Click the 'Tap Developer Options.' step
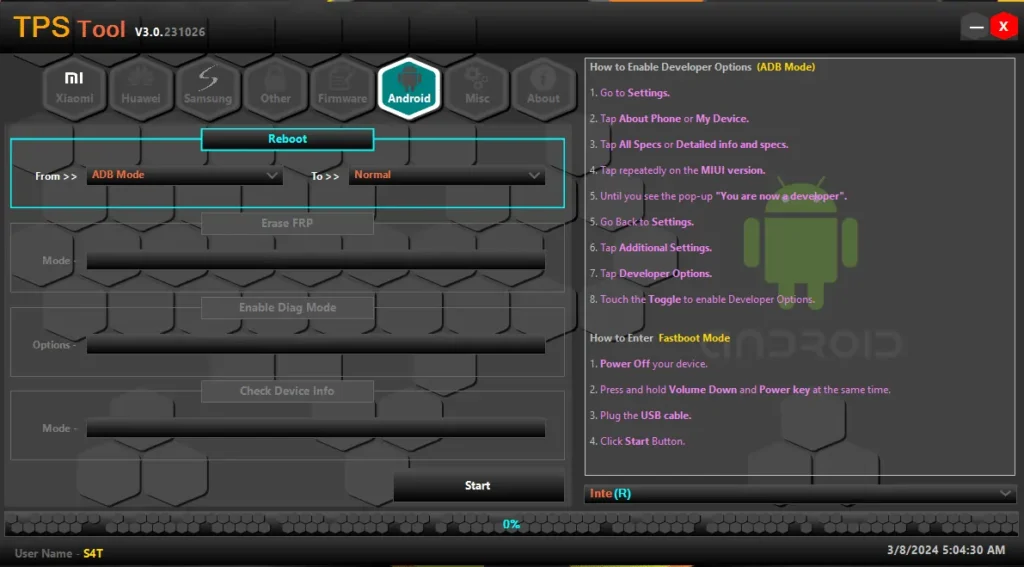 [x=651, y=274]
